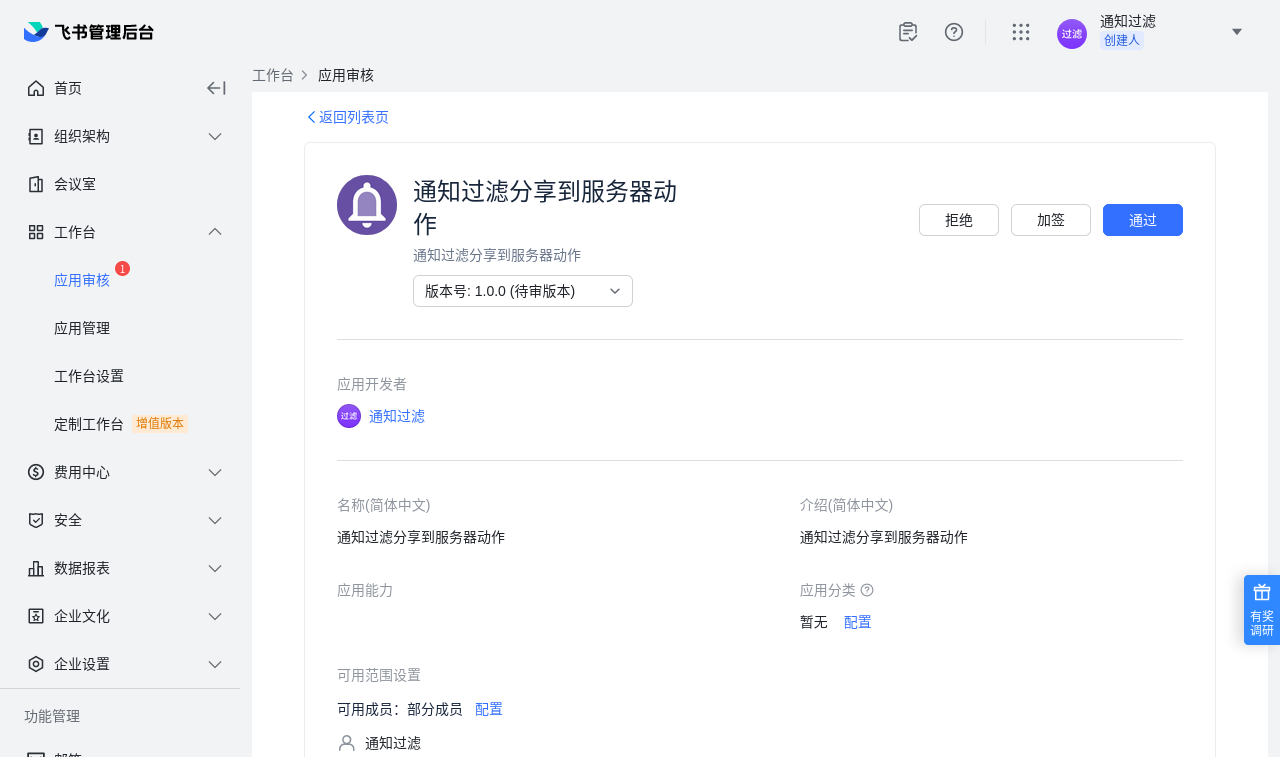Expand the 组织架构 menu chevron
Image resolution: width=1280 pixels, height=757 pixels.
[215, 136]
